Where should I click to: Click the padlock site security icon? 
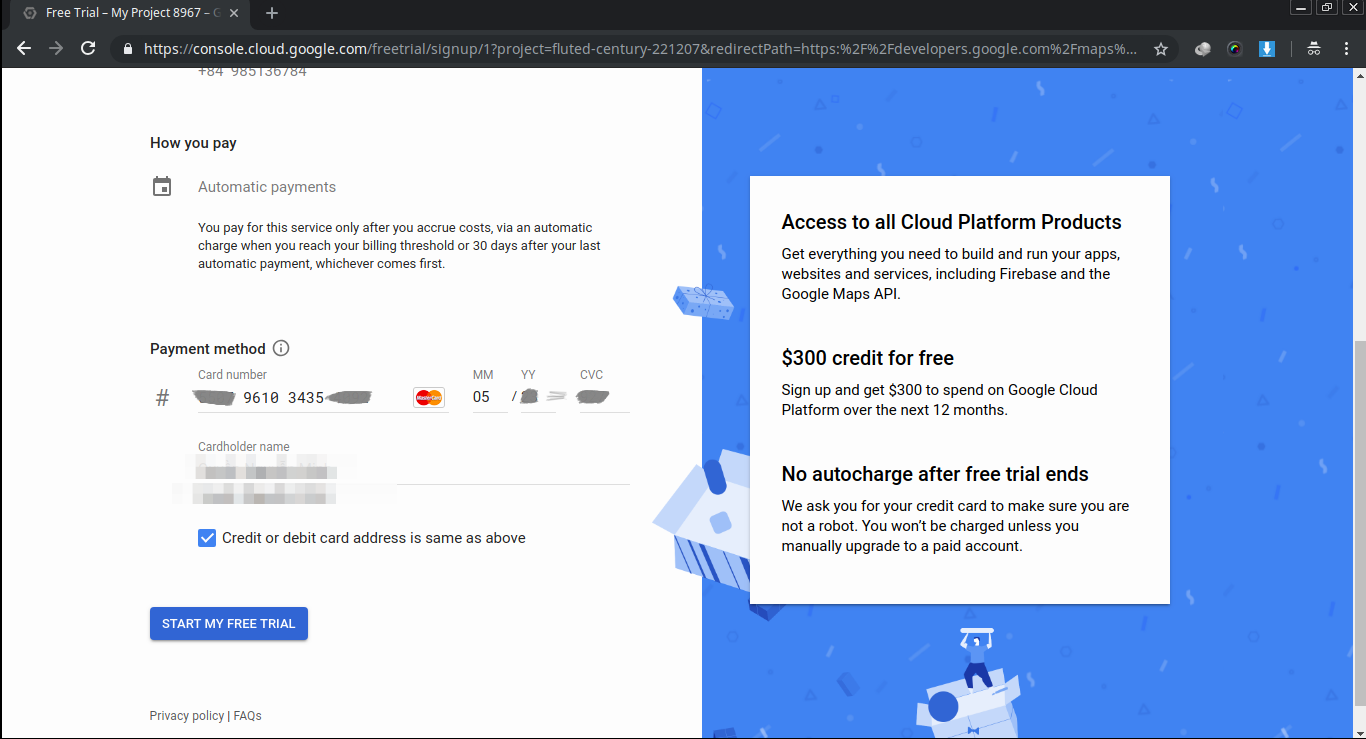(127, 48)
